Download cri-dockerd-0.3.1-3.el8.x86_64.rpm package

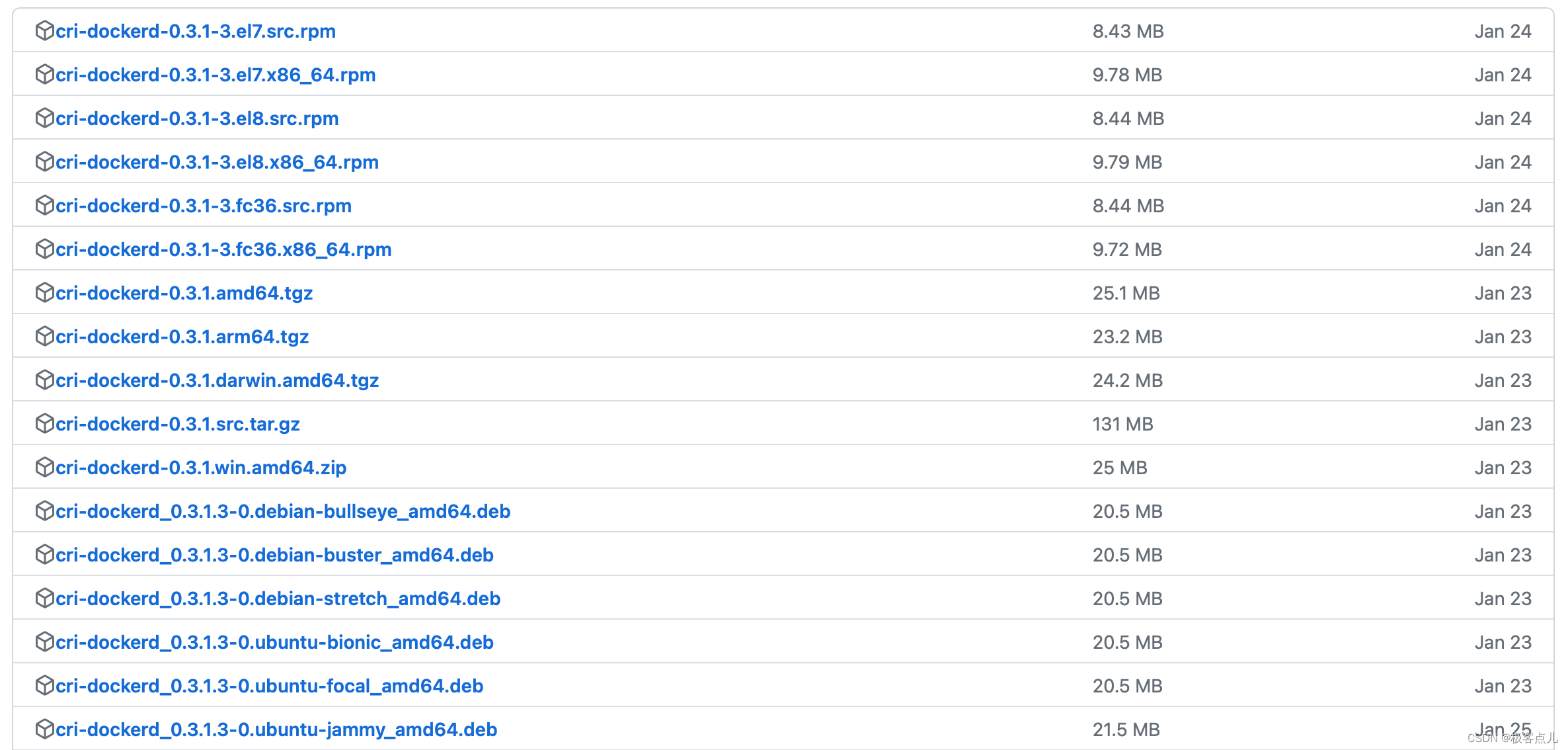click(217, 162)
